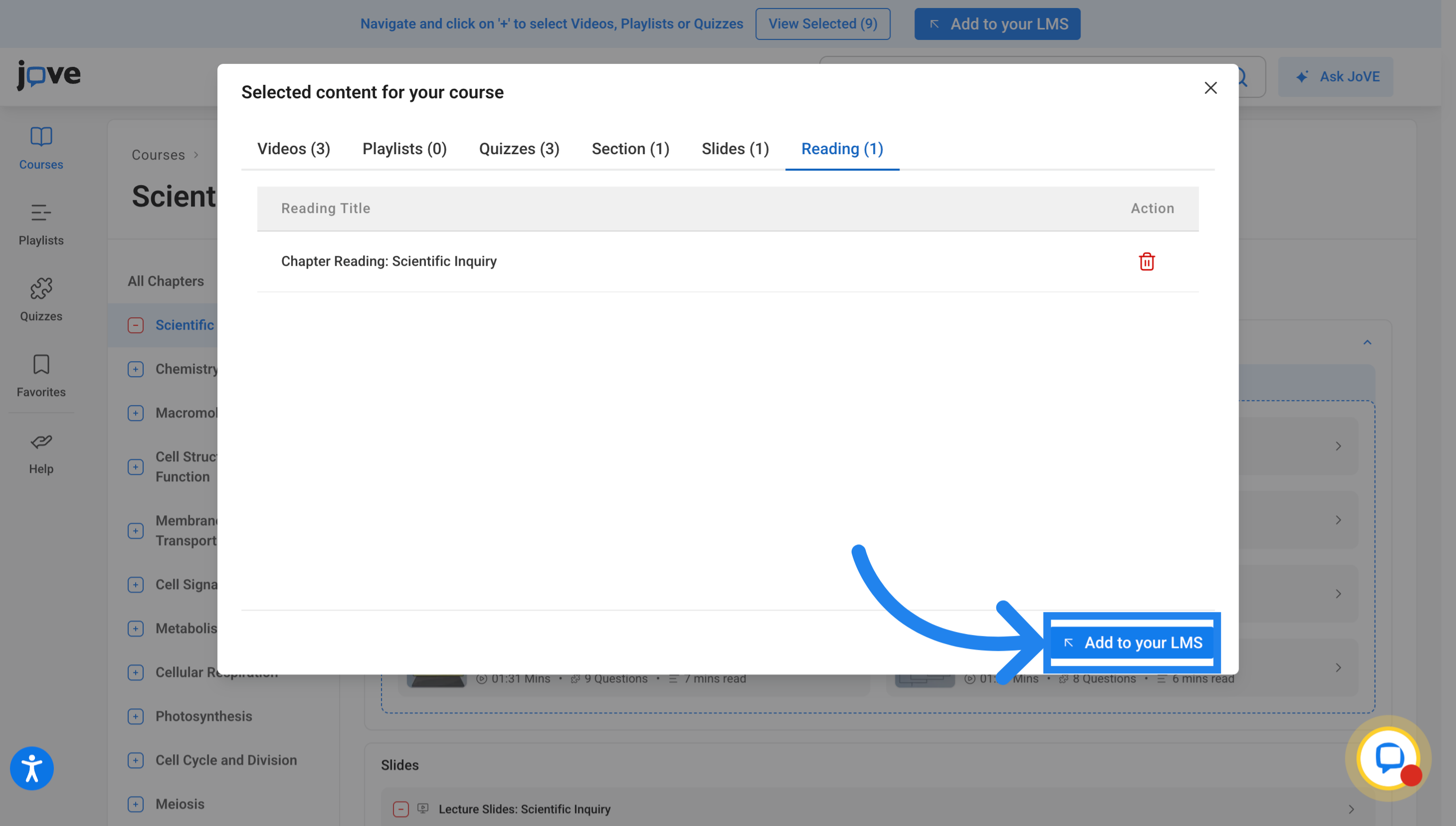This screenshot has height=826, width=1456.
Task: Click the JoVE logo
Action: click(x=49, y=75)
